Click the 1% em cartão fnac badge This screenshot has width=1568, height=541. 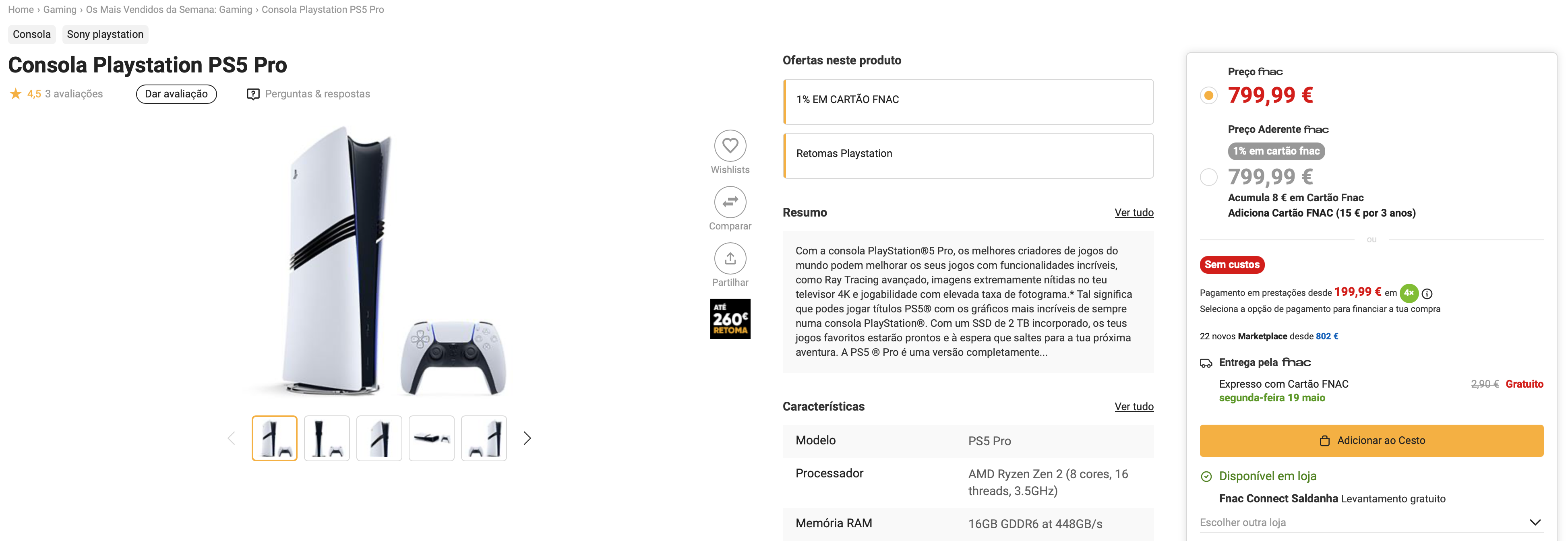pyautogui.click(x=1276, y=151)
